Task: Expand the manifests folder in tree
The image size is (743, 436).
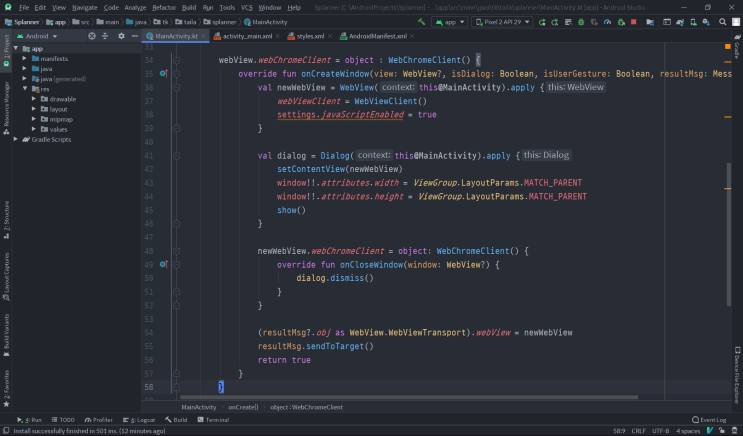Action: [25, 58]
